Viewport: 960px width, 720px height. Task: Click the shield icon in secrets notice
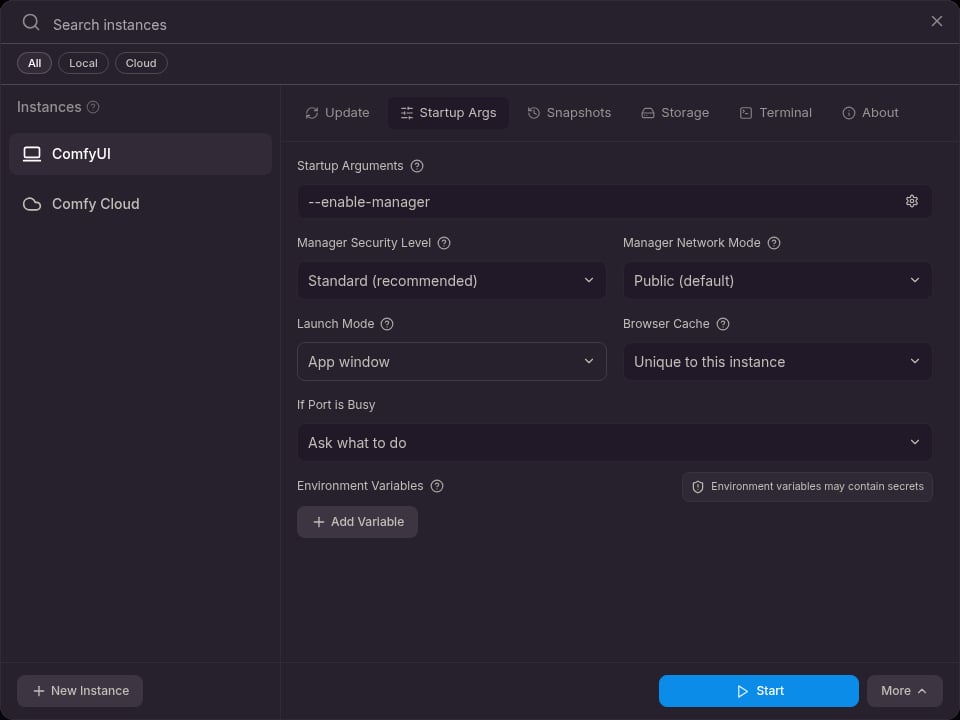[698, 487]
